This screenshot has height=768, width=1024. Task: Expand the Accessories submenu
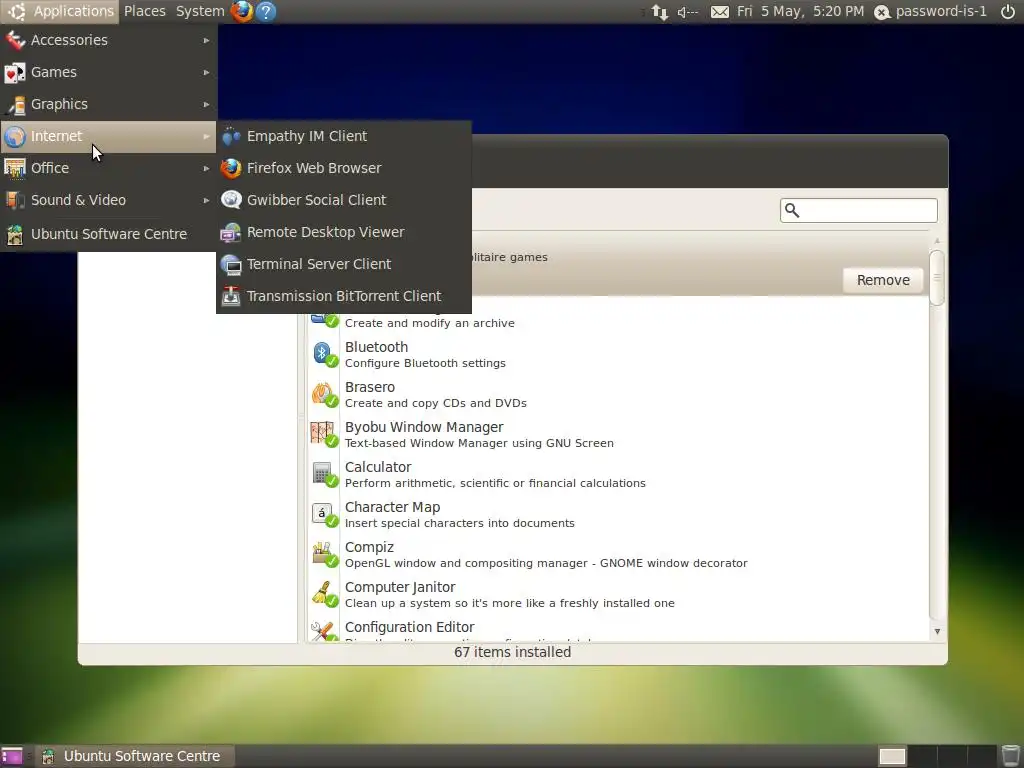tap(108, 40)
